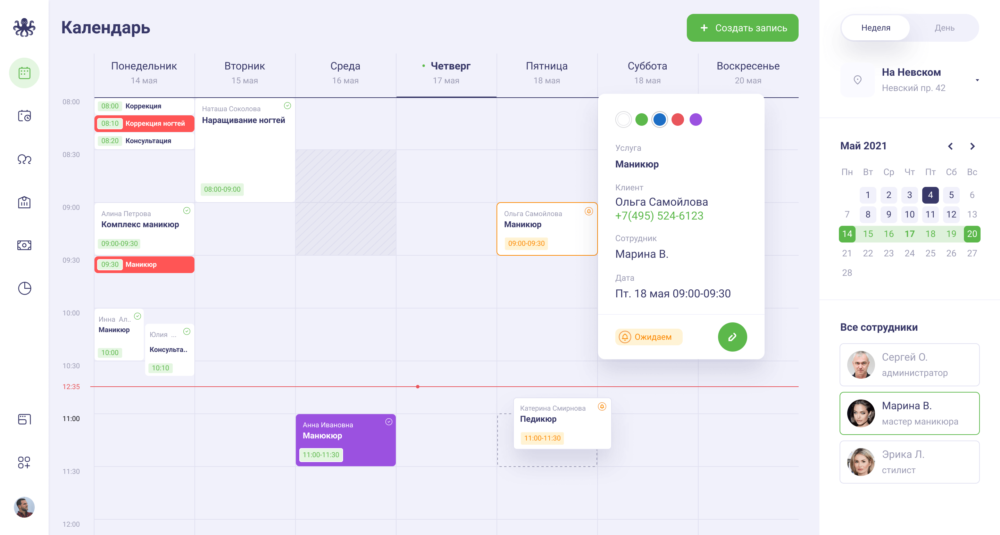Choose the white color swatch
Image resolution: width=1000 pixels, height=535 pixels.
click(624, 119)
